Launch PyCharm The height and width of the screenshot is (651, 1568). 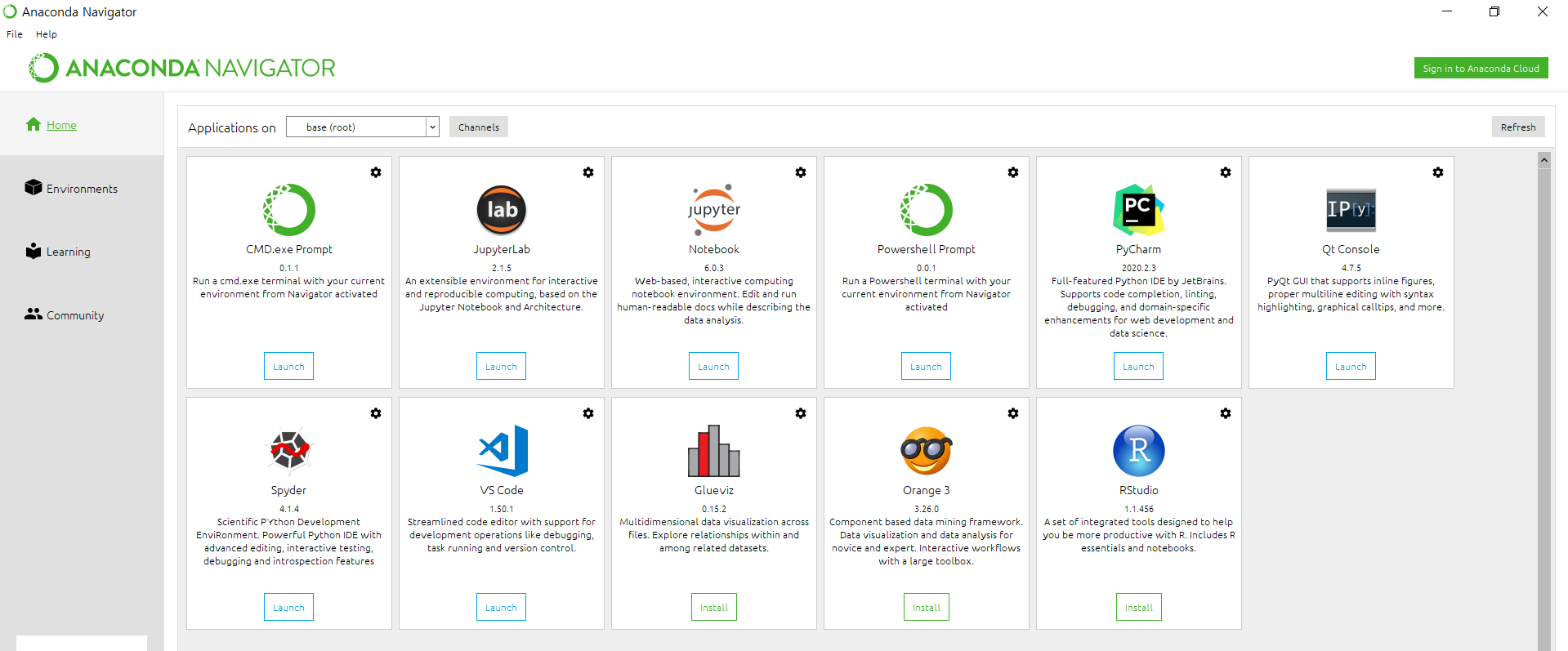pos(1138,366)
